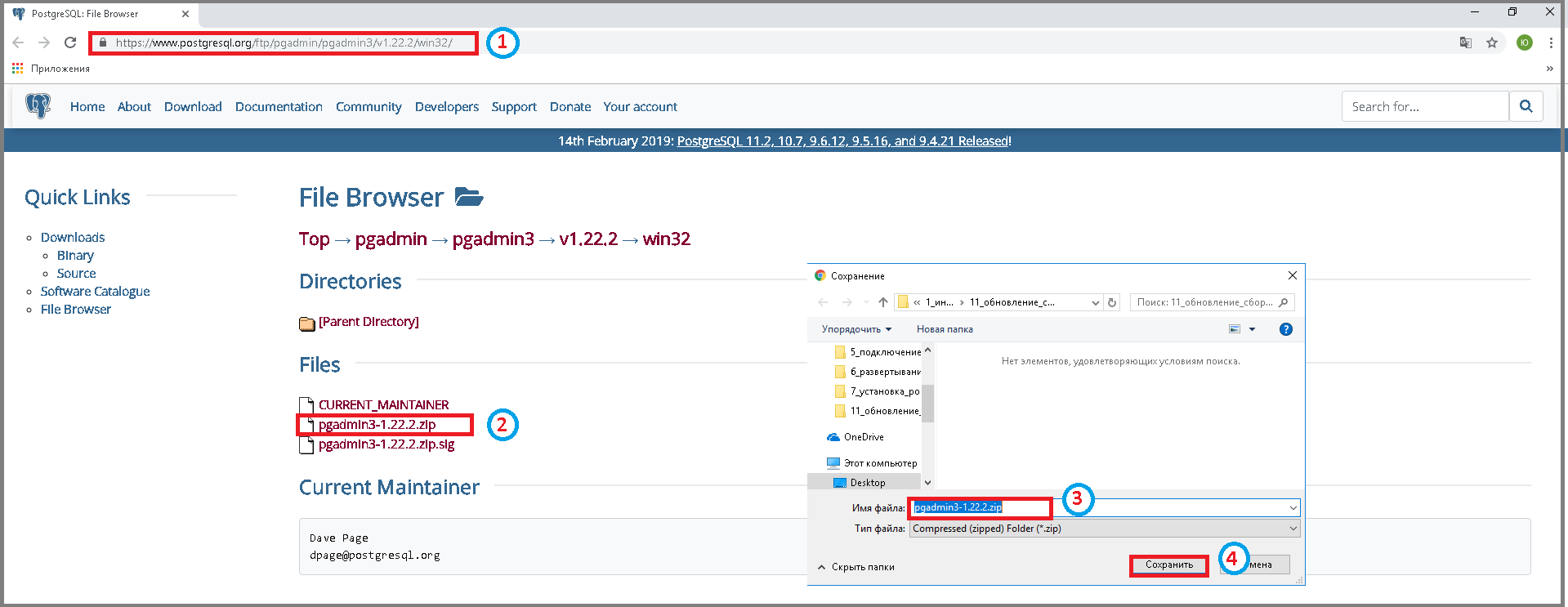The image size is (1568, 607).
Task: Click the folder icon beside Parent Directory
Action: tap(307, 324)
